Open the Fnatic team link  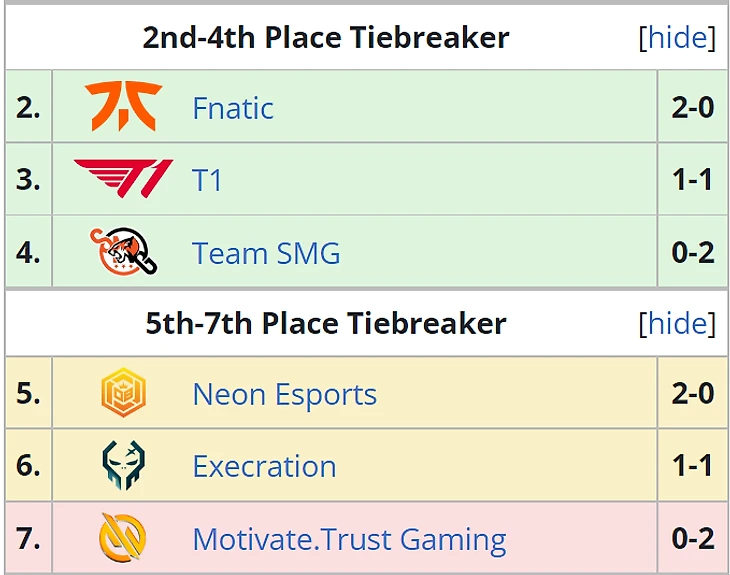click(232, 108)
